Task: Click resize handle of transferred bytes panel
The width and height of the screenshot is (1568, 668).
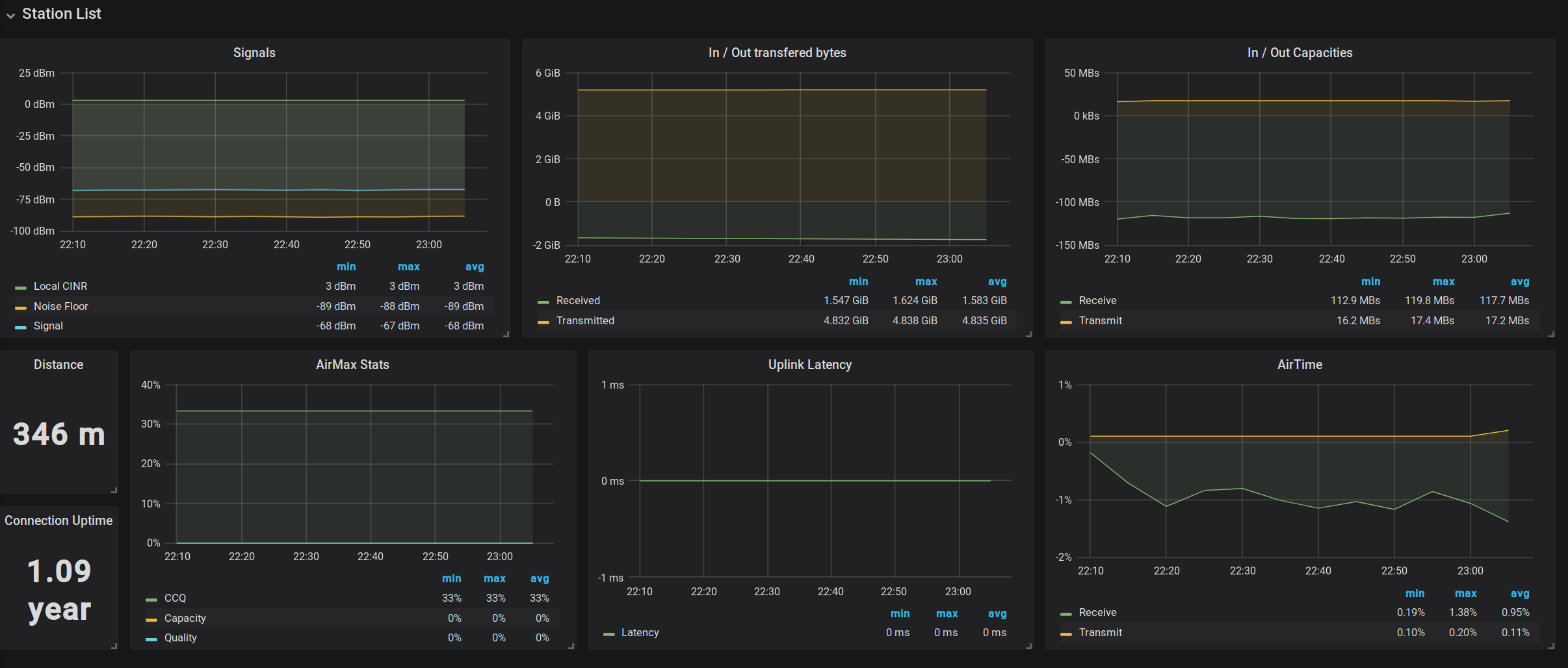Action: pos(1028,334)
